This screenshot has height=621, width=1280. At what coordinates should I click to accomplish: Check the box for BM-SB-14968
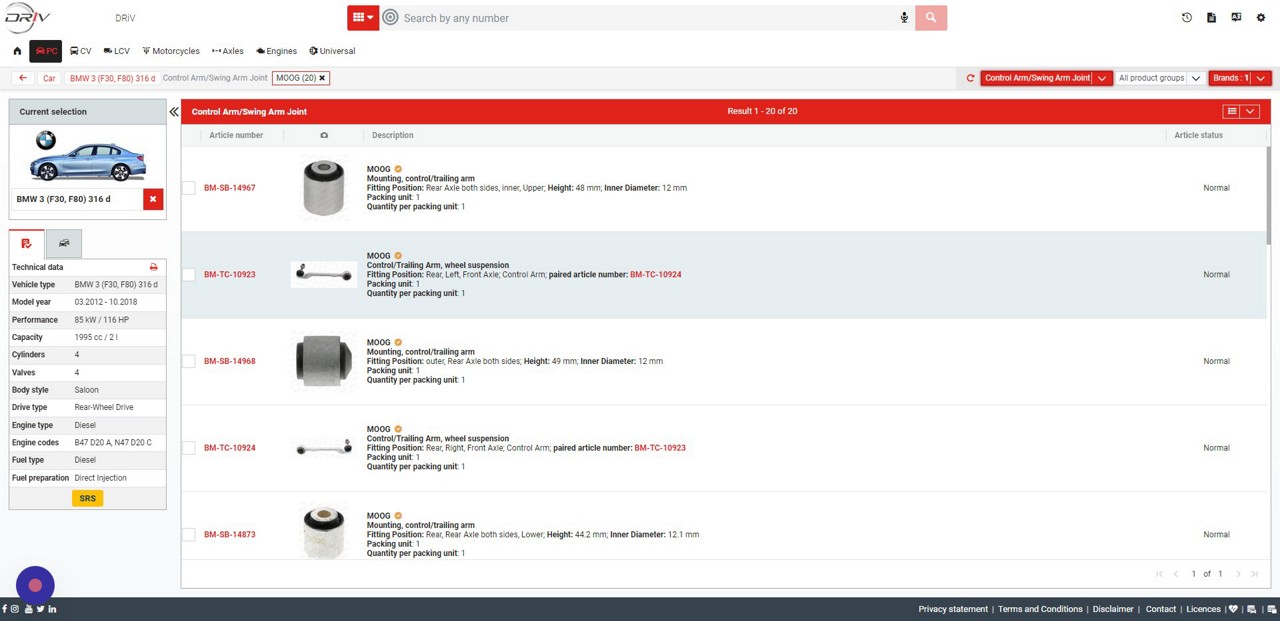(x=189, y=361)
